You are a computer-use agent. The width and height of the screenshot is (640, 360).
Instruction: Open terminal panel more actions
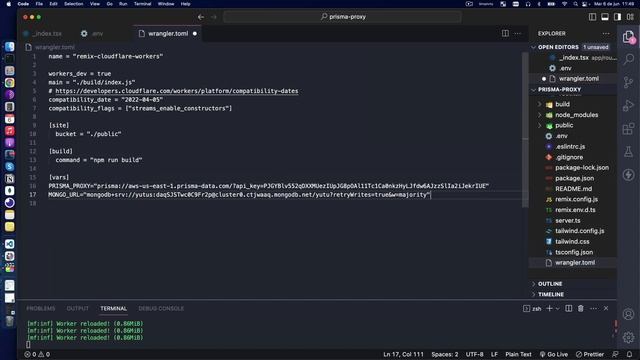pos(593,309)
